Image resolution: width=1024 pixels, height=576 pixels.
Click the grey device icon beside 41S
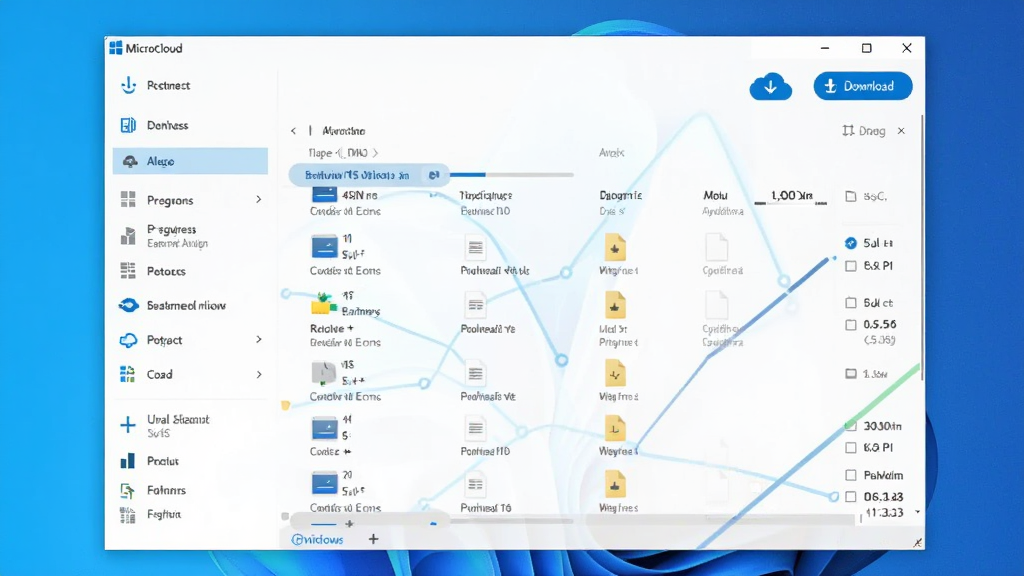[323, 372]
